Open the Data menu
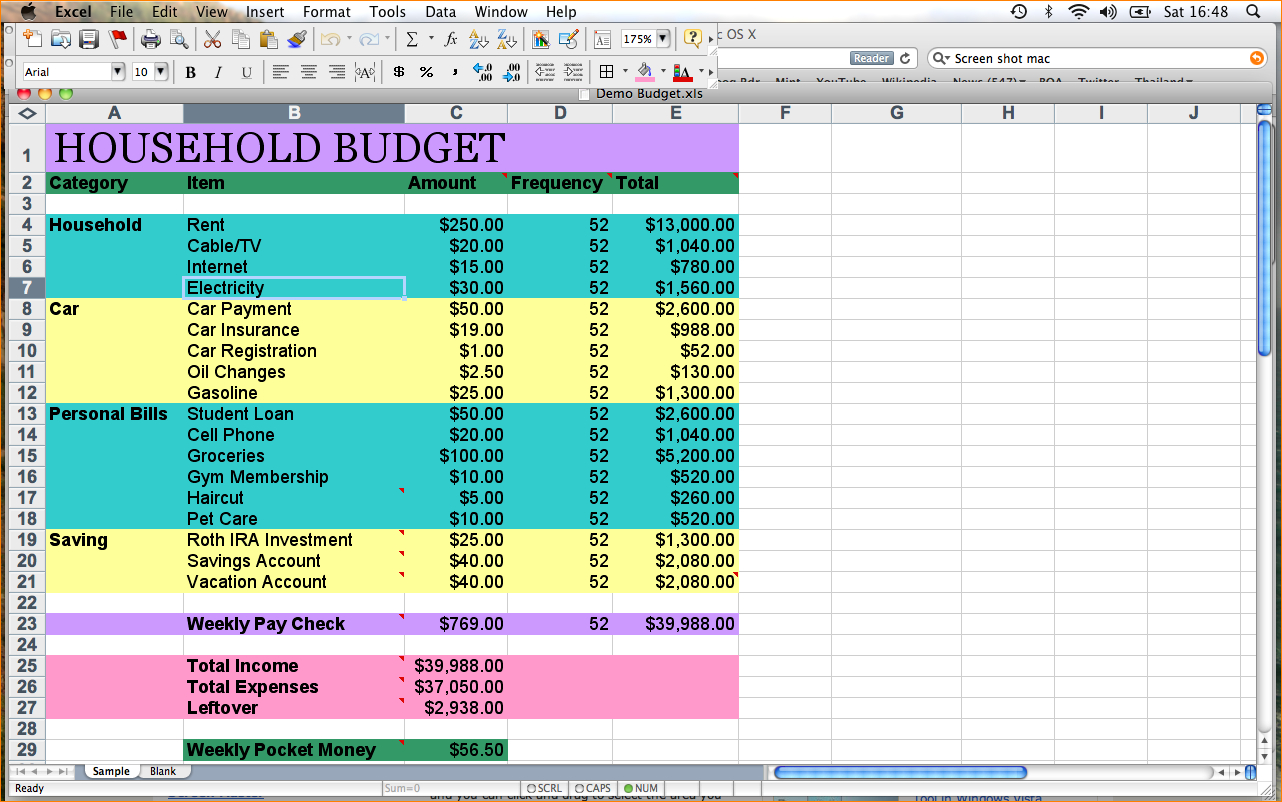This screenshot has width=1282, height=802. pyautogui.click(x=439, y=12)
